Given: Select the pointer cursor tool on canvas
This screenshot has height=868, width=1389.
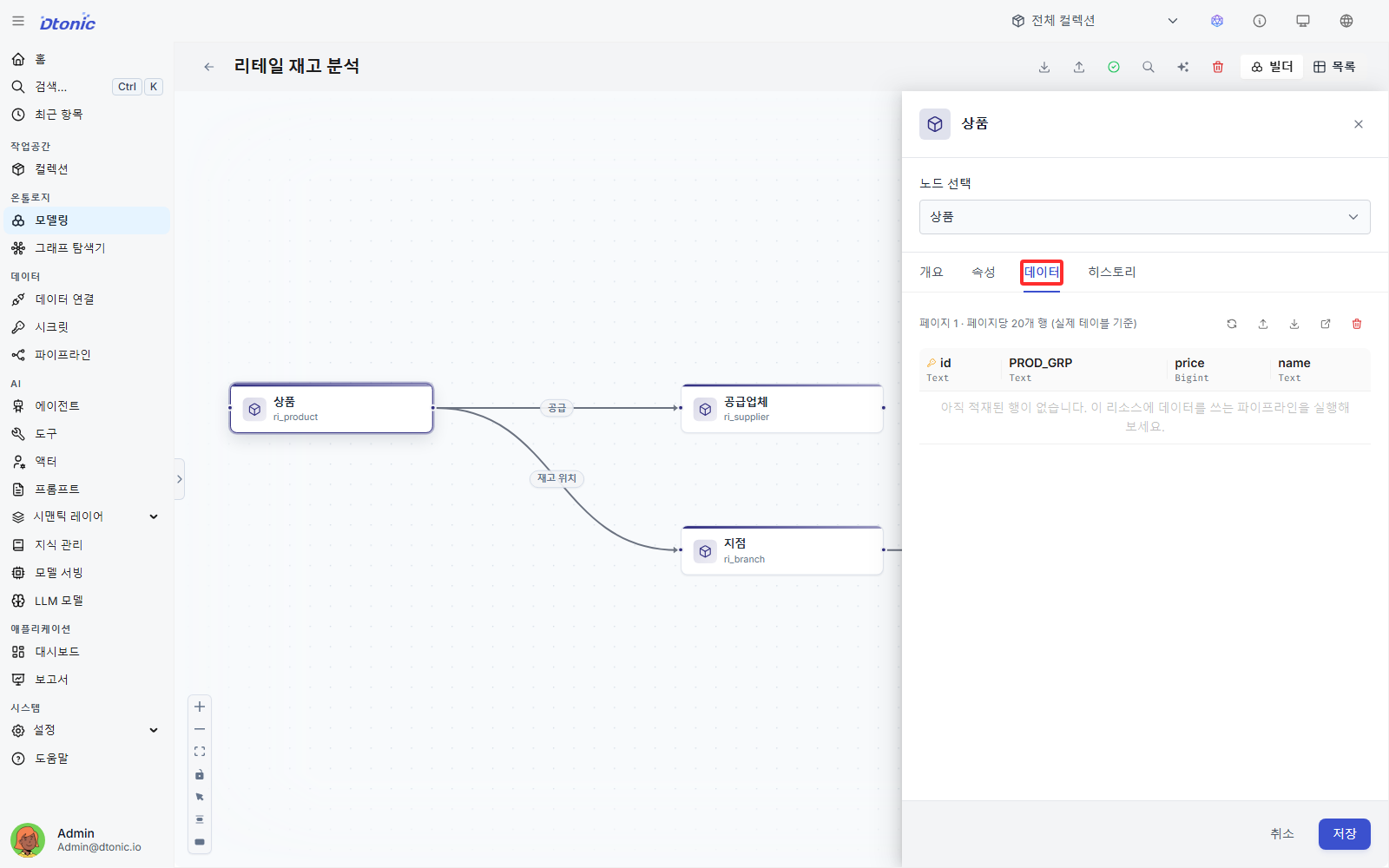Looking at the screenshot, I should click(200, 797).
